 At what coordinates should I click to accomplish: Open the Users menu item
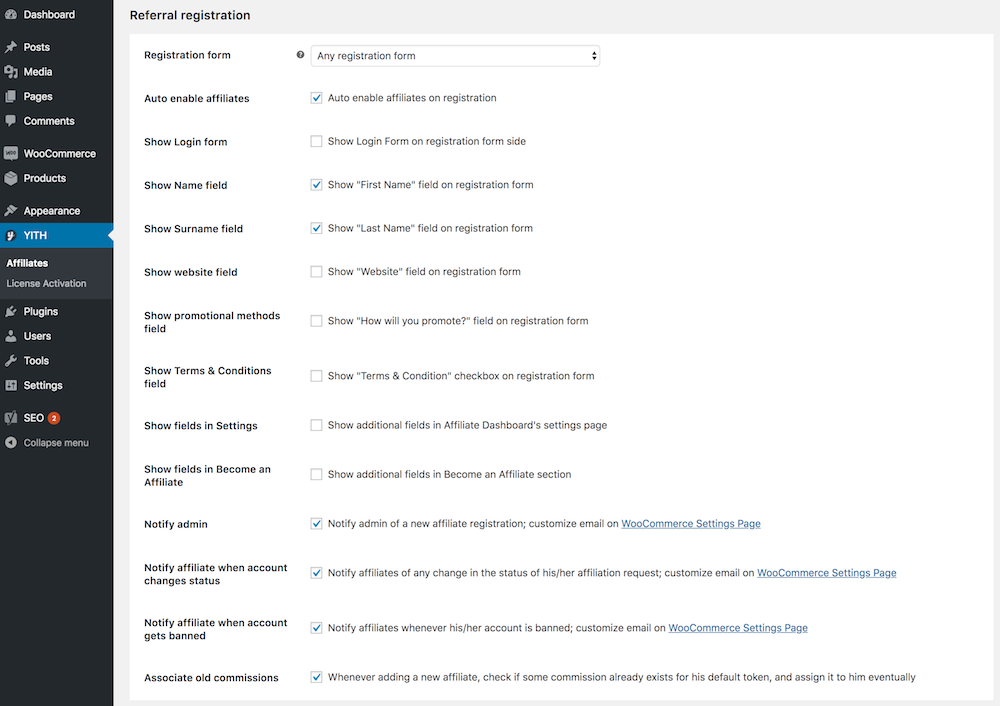tap(37, 336)
